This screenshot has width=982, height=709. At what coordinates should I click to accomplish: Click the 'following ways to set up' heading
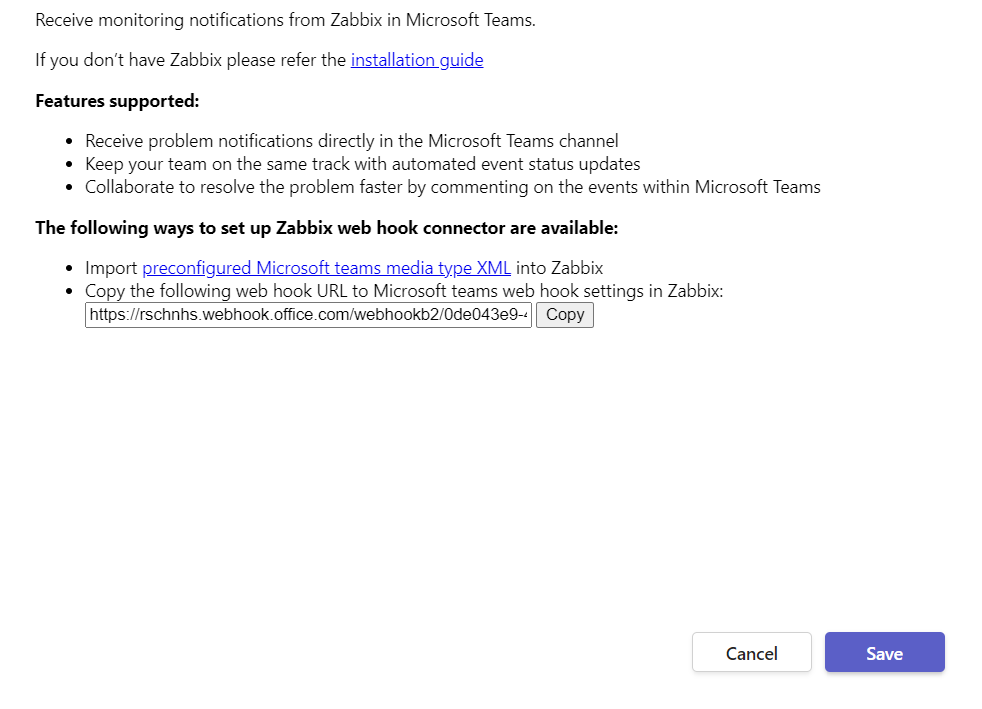pyautogui.click(x=326, y=228)
